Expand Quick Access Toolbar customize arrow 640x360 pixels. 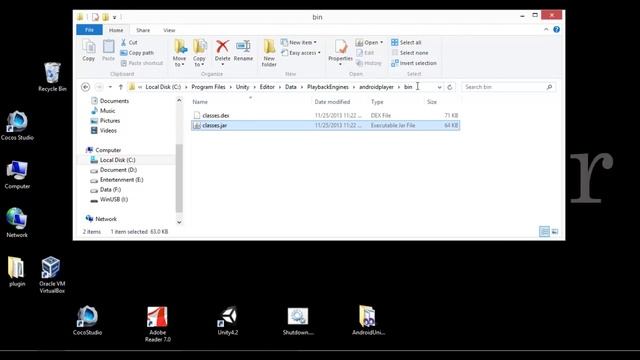coord(115,17)
